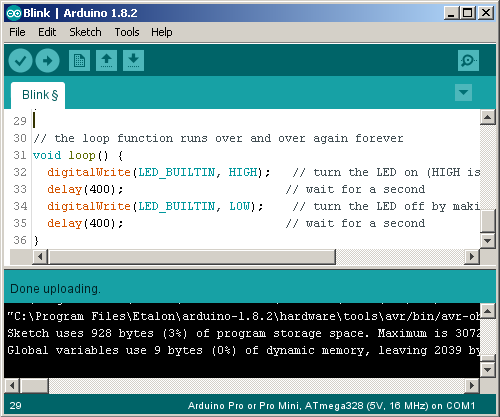Viewport: 500px width, 417px height.
Task: Click the 'Done uploading.' status message
Action: pyautogui.click(x=55, y=289)
